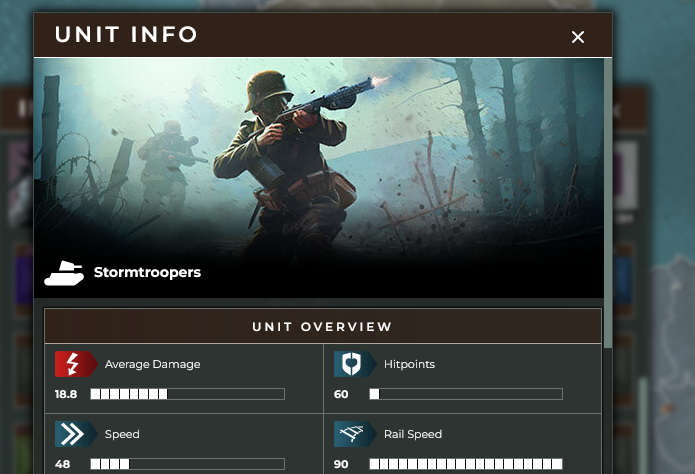The image size is (695, 474).
Task: Click the 60 hitpoints value
Action: (341, 394)
